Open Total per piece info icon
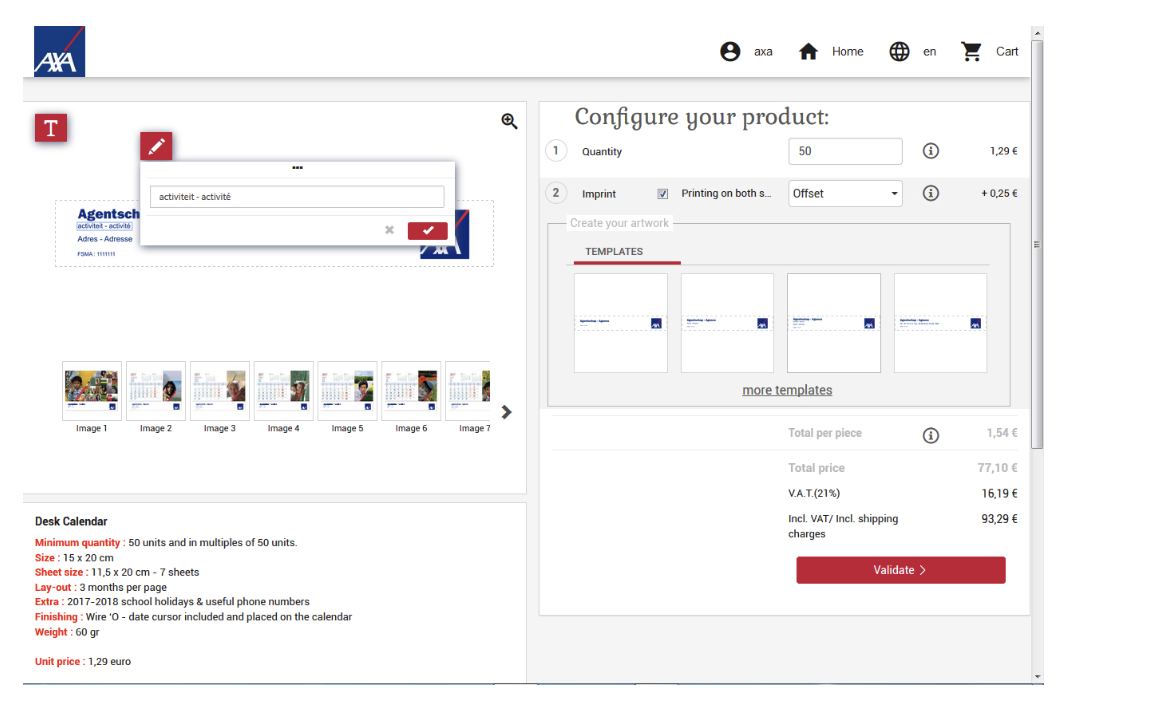The image size is (1164, 720). (930, 435)
